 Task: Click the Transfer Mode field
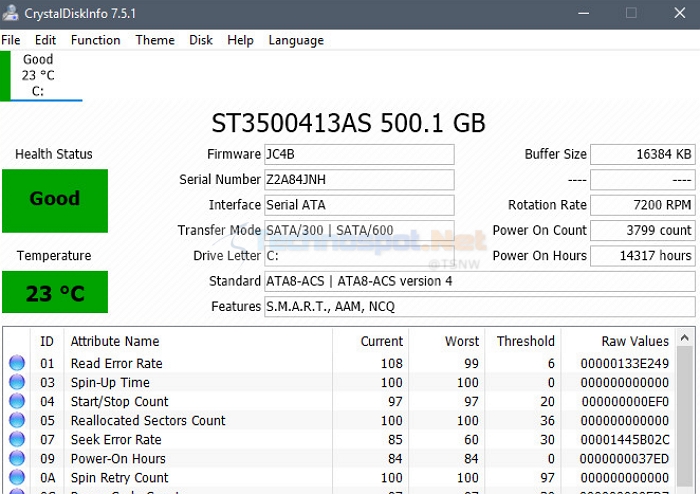[x=359, y=230]
